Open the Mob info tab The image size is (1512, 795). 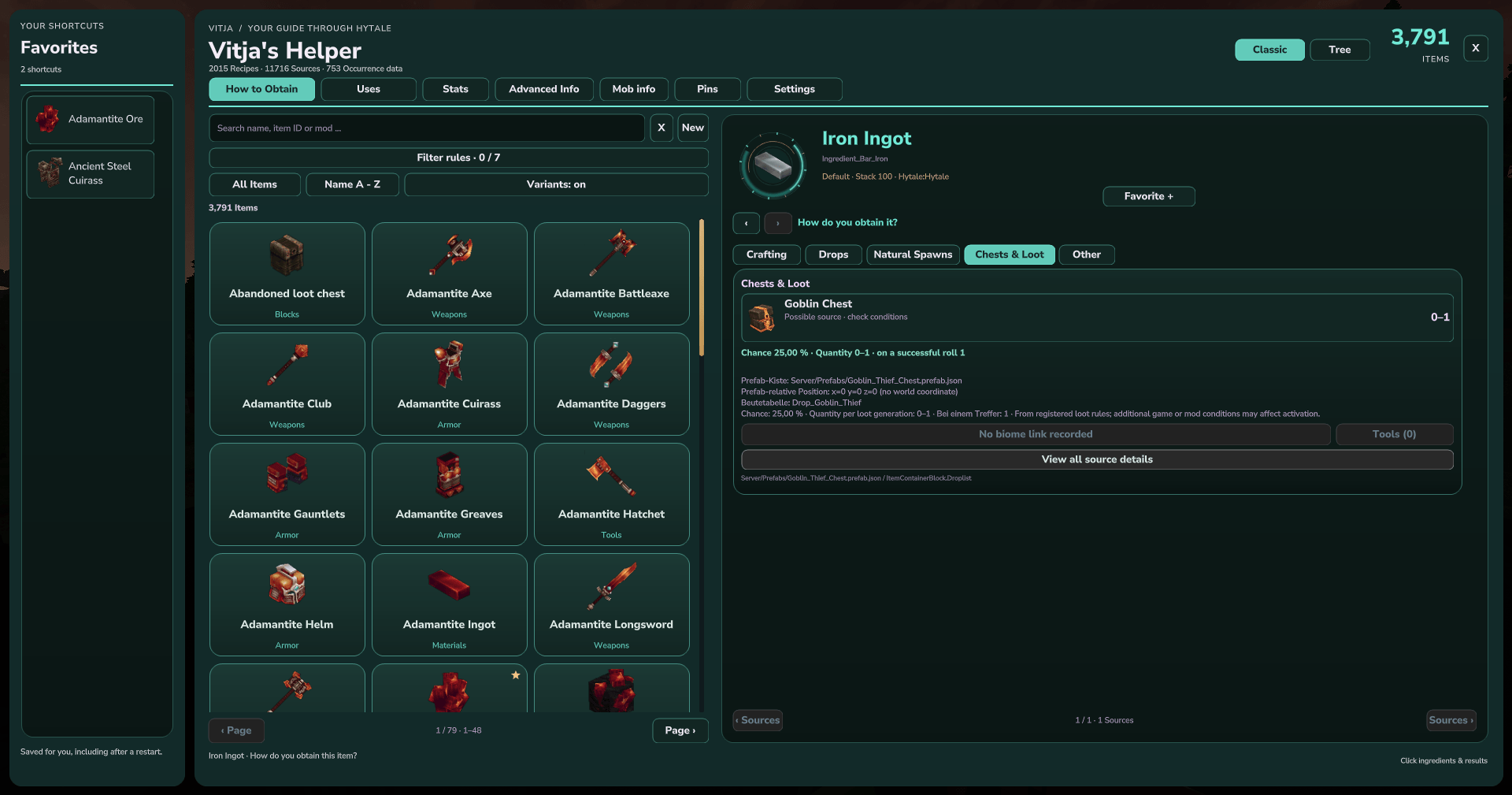[634, 89]
